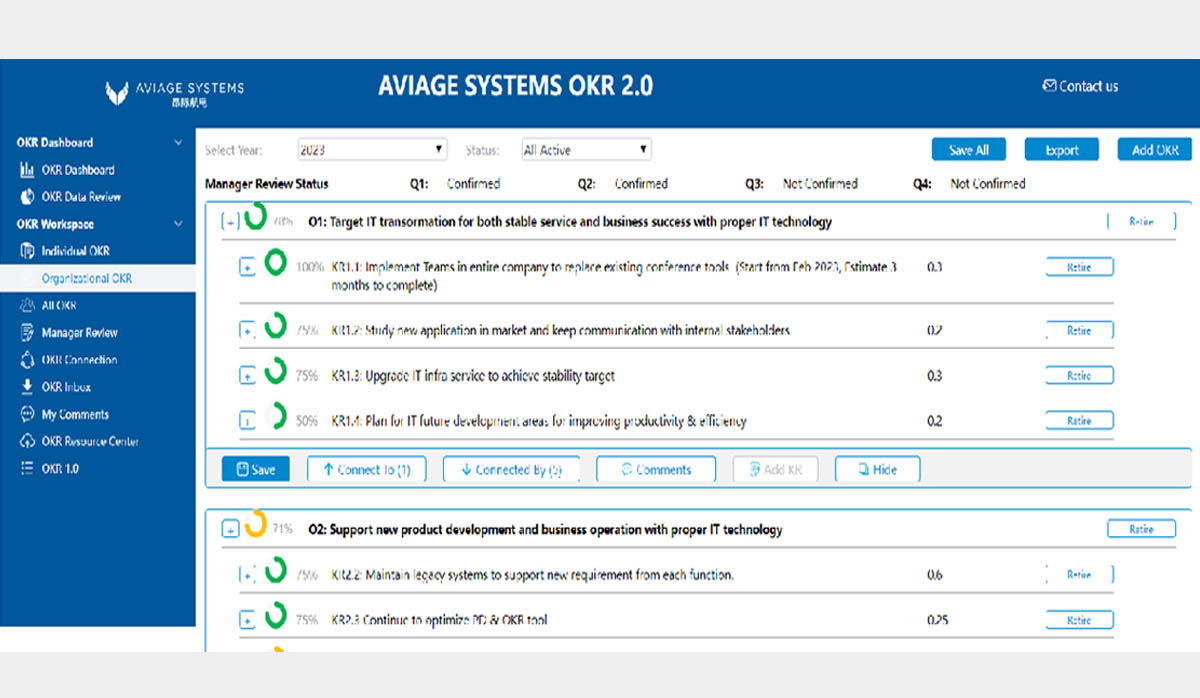This screenshot has height=698, width=1200.
Task: Click the OKR Resource Center icon
Action: click(x=27, y=442)
